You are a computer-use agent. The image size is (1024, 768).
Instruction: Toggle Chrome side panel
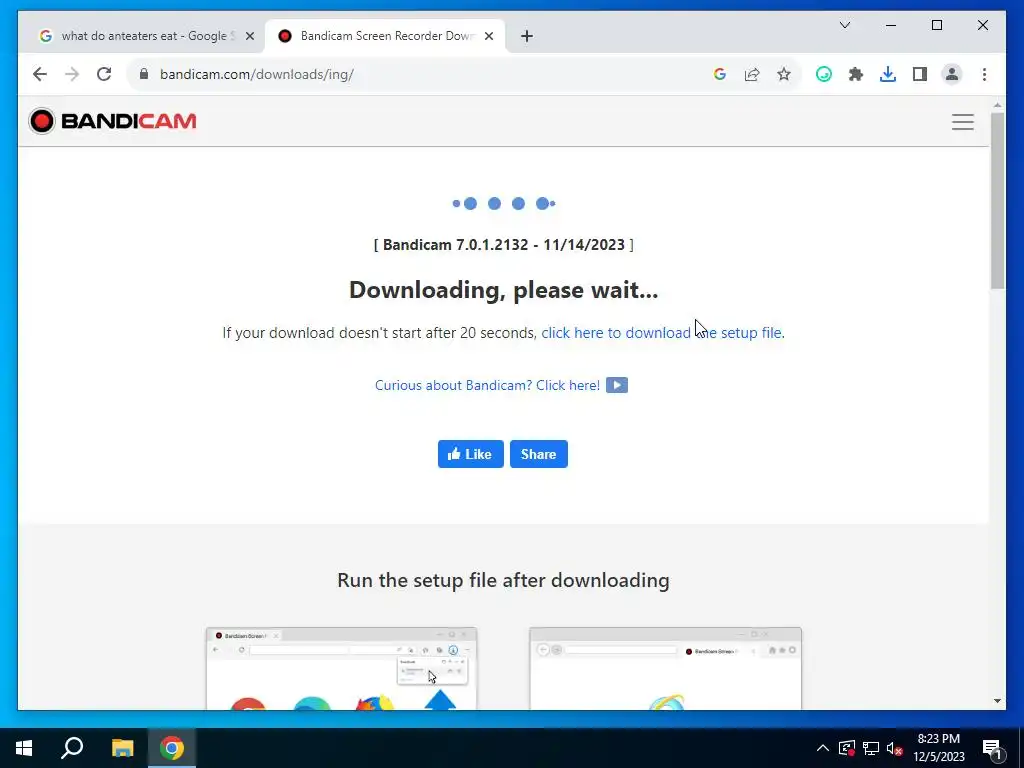point(920,74)
